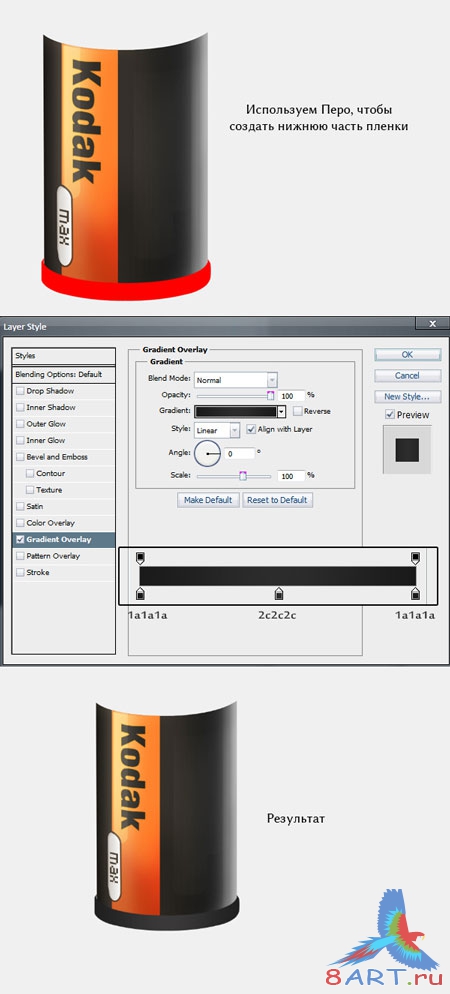The width and height of the screenshot is (450, 994).
Task: Enable the Outer Glow checkbox
Action: [x=20, y=424]
